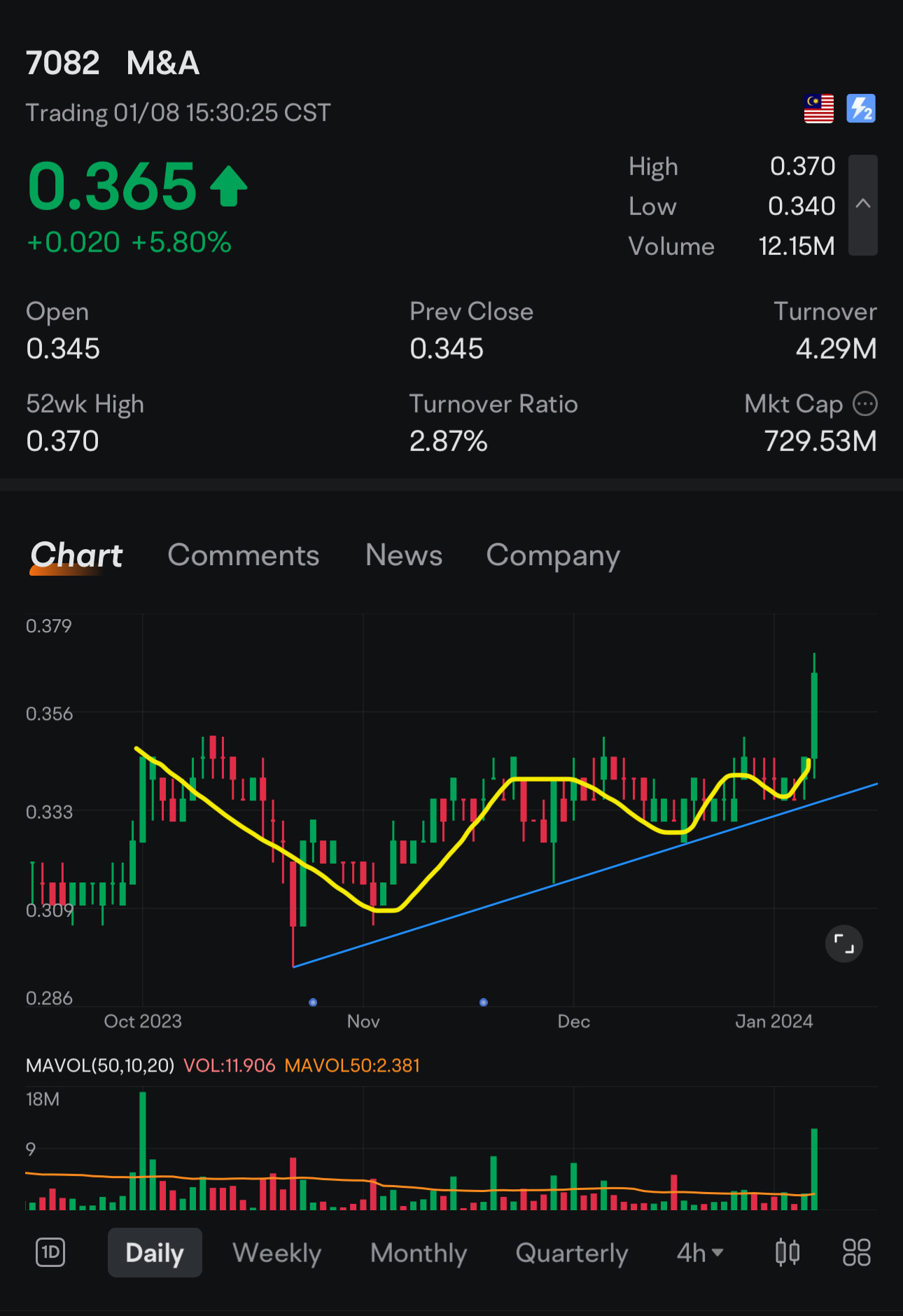The image size is (903, 1316).
Task: Expand chart to fullscreen
Action: (844, 943)
